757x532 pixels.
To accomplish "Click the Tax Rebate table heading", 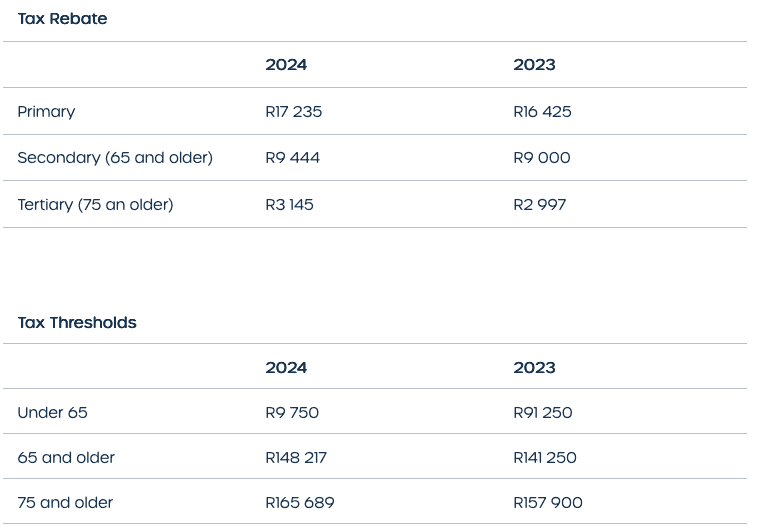I will coord(62,19).
